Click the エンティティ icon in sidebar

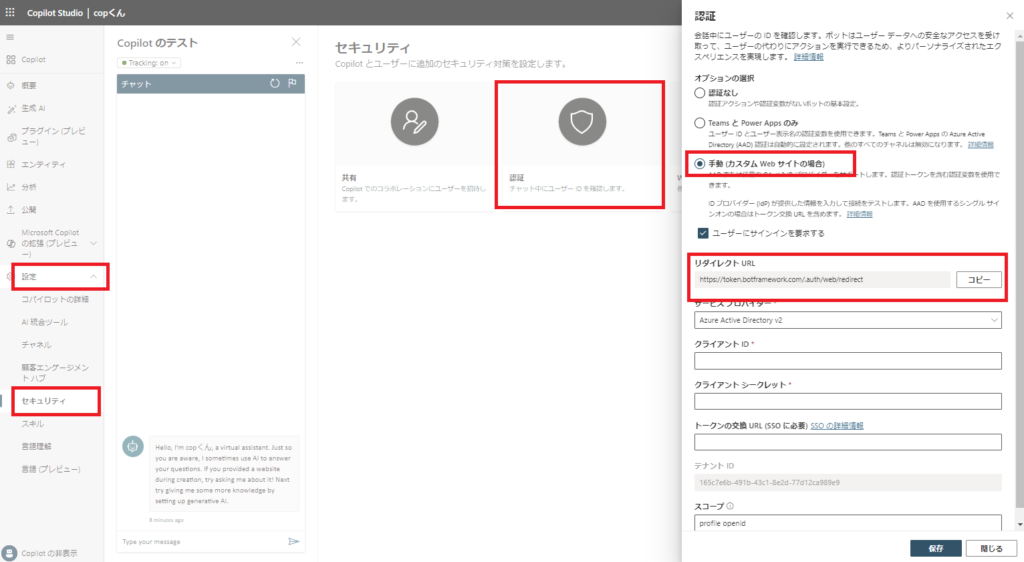coord(11,164)
